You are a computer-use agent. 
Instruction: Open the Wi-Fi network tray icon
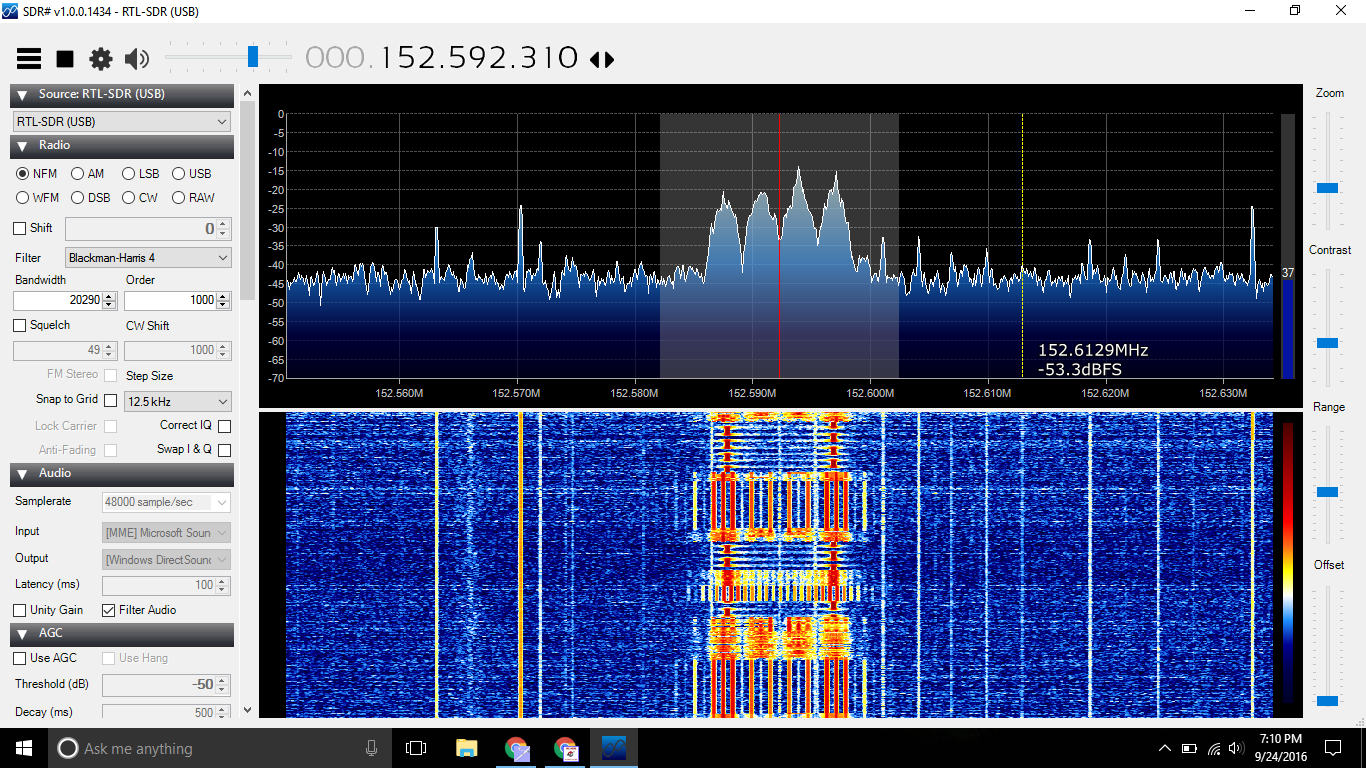[1214, 748]
